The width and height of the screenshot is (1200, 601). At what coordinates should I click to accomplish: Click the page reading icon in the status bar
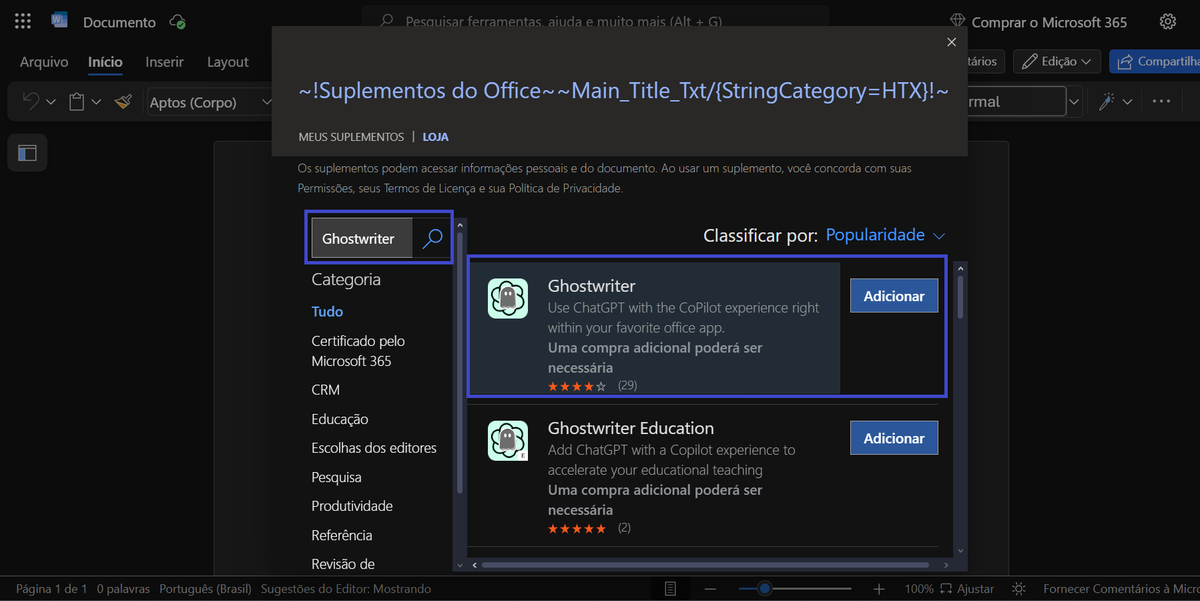(669, 588)
